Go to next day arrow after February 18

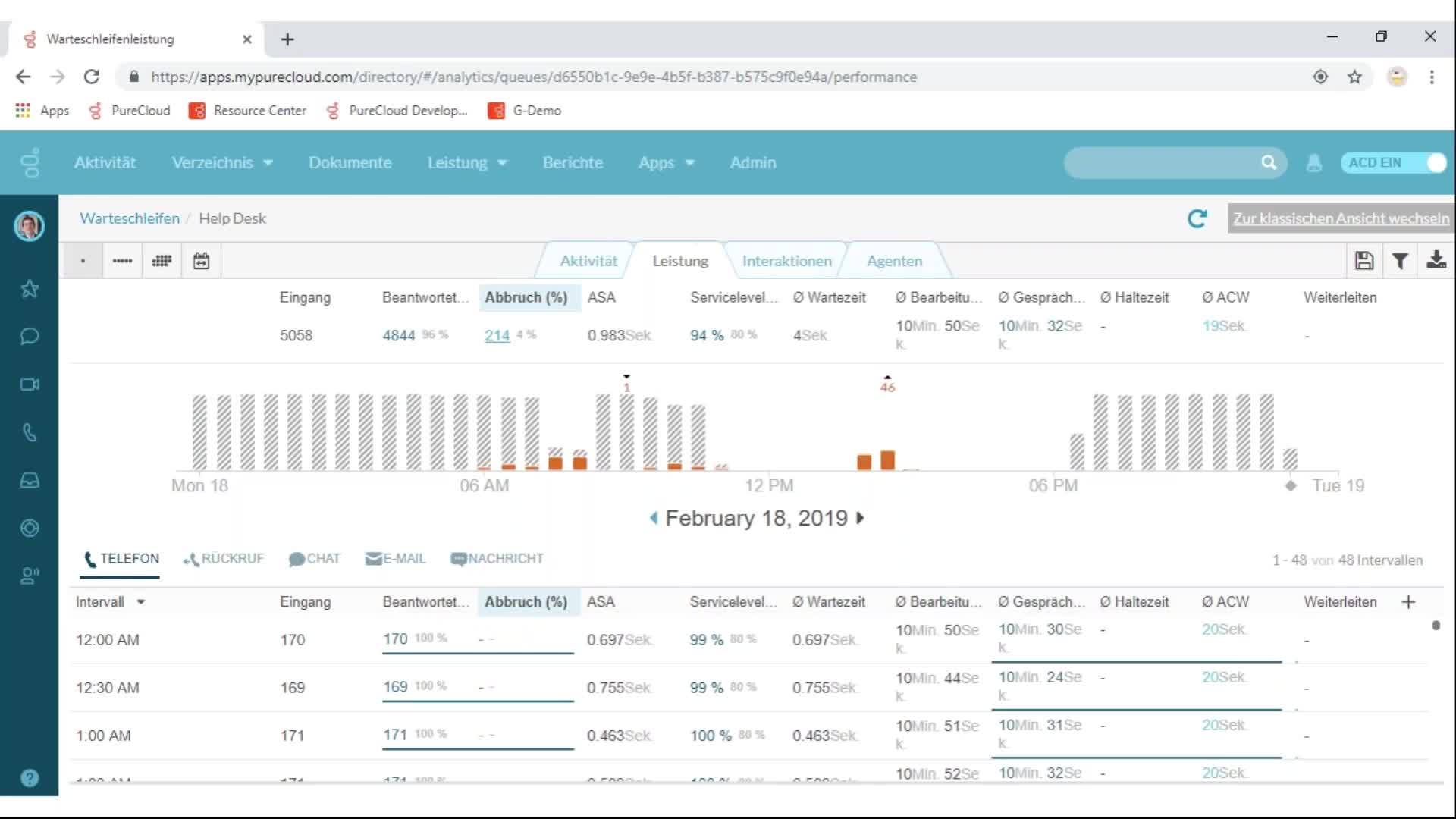click(x=861, y=518)
